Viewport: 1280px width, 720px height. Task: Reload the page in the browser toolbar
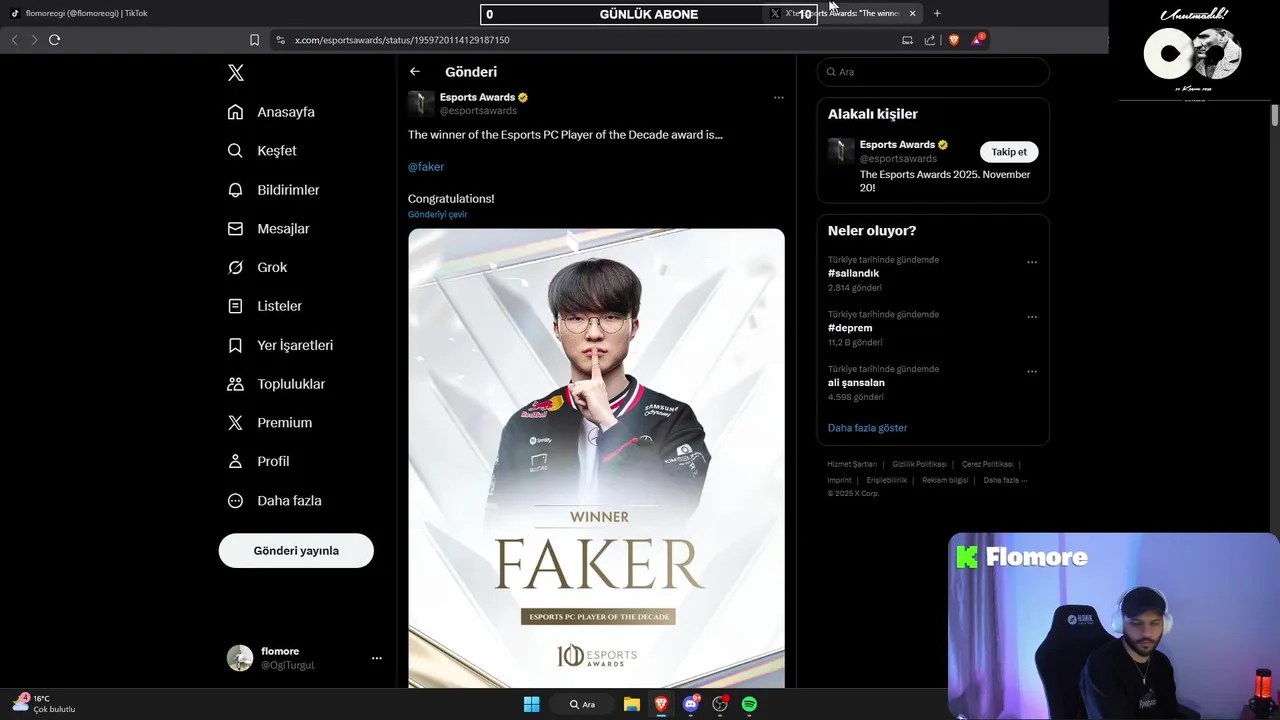[54, 40]
